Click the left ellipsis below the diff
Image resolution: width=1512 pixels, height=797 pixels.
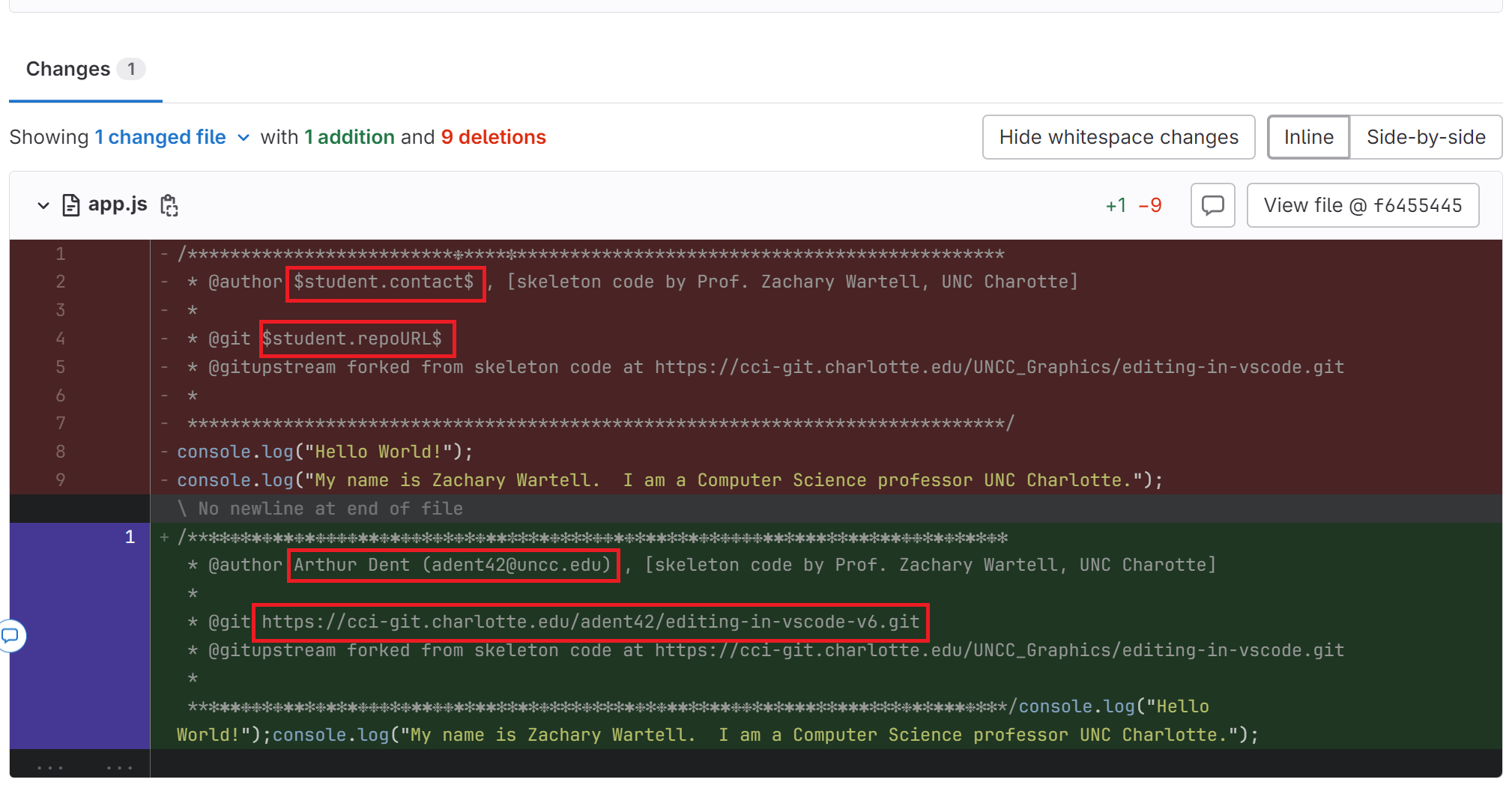(49, 767)
